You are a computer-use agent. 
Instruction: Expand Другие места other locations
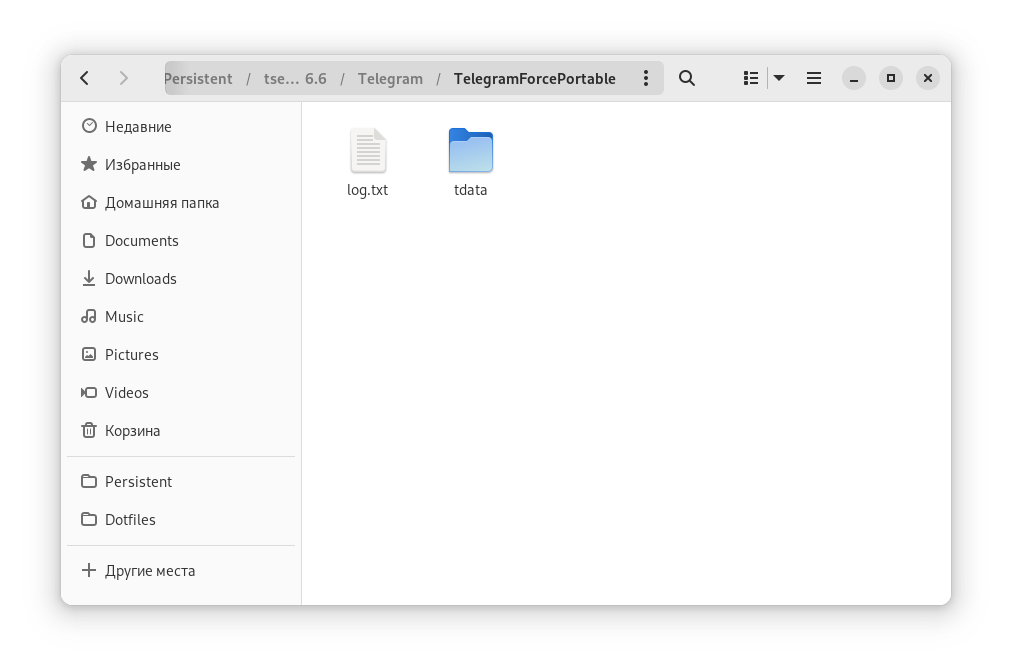(149, 571)
